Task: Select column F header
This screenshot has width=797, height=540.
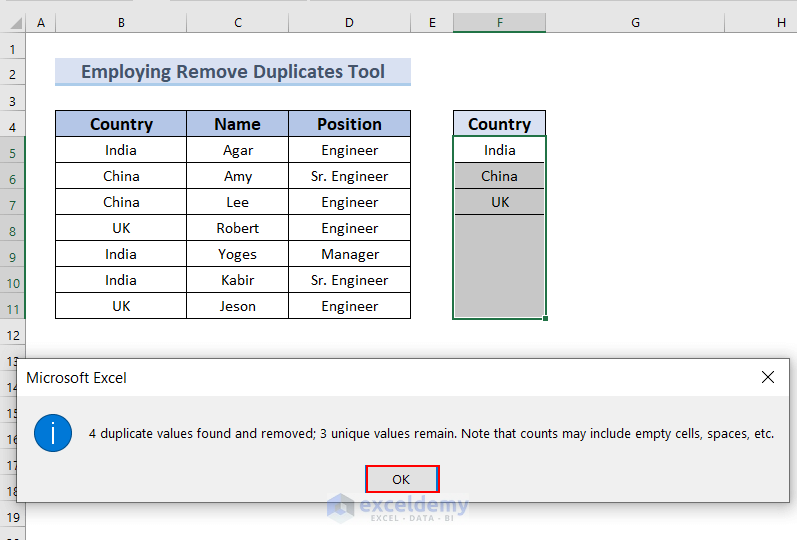Action: (x=500, y=23)
